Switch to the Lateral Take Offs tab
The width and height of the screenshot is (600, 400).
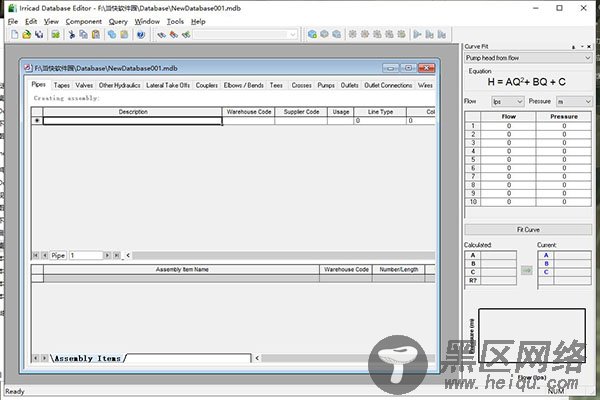168,85
